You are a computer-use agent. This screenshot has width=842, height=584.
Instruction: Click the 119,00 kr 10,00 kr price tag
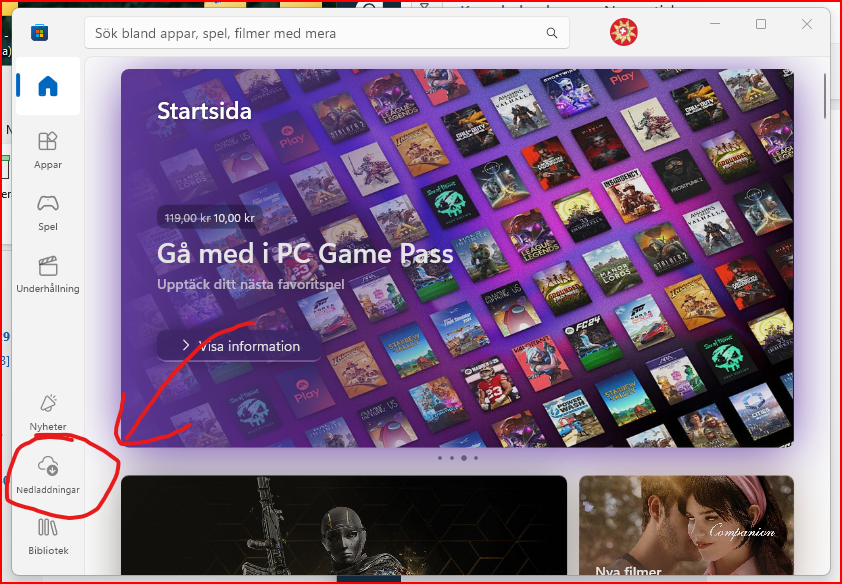(x=209, y=218)
